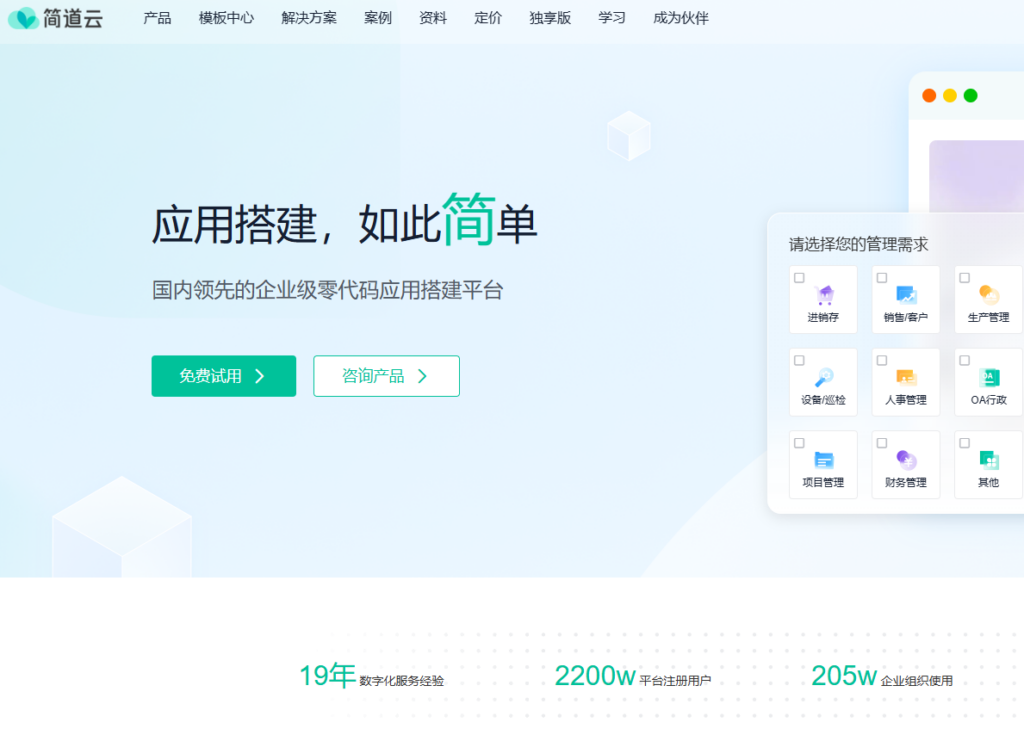Viewport: 1024px width, 735px height.
Task: Open the 模板中心 dropdown menu
Action: [226, 18]
